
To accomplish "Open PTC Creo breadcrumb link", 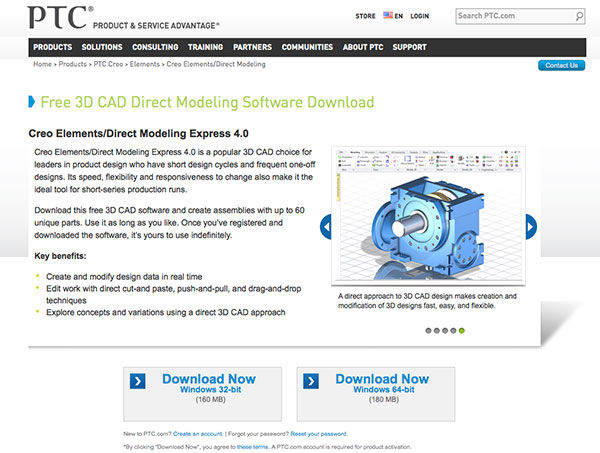I will pos(108,64).
